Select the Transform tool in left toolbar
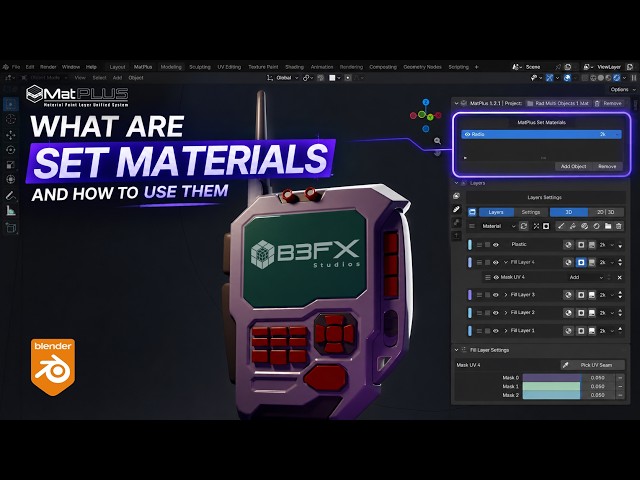640x480 pixels. [x=11, y=180]
